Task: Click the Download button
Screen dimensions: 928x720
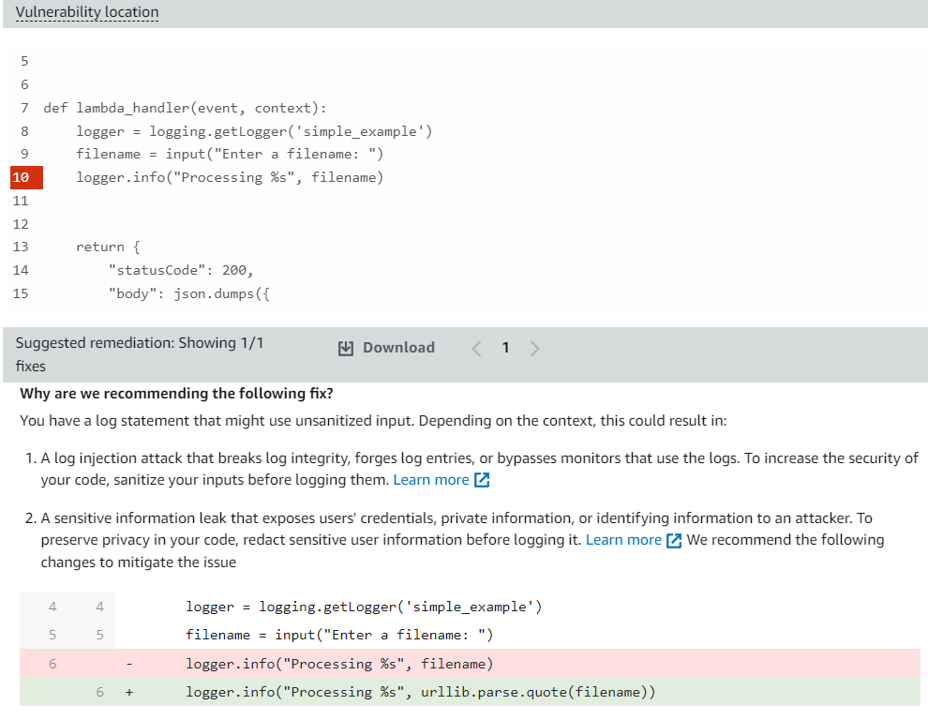Action: (x=386, y=348)
